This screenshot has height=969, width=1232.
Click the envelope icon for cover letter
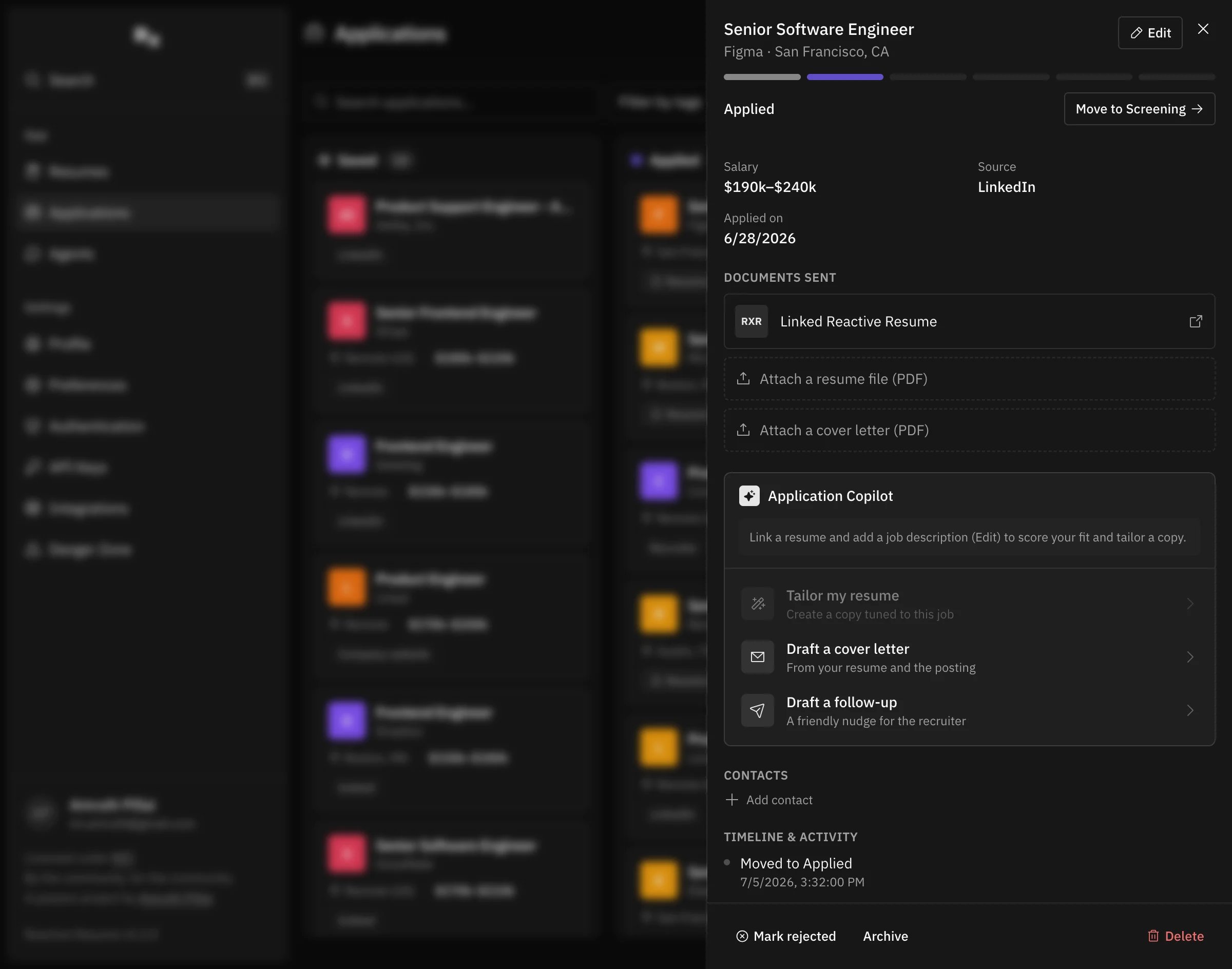pos(757,657)
